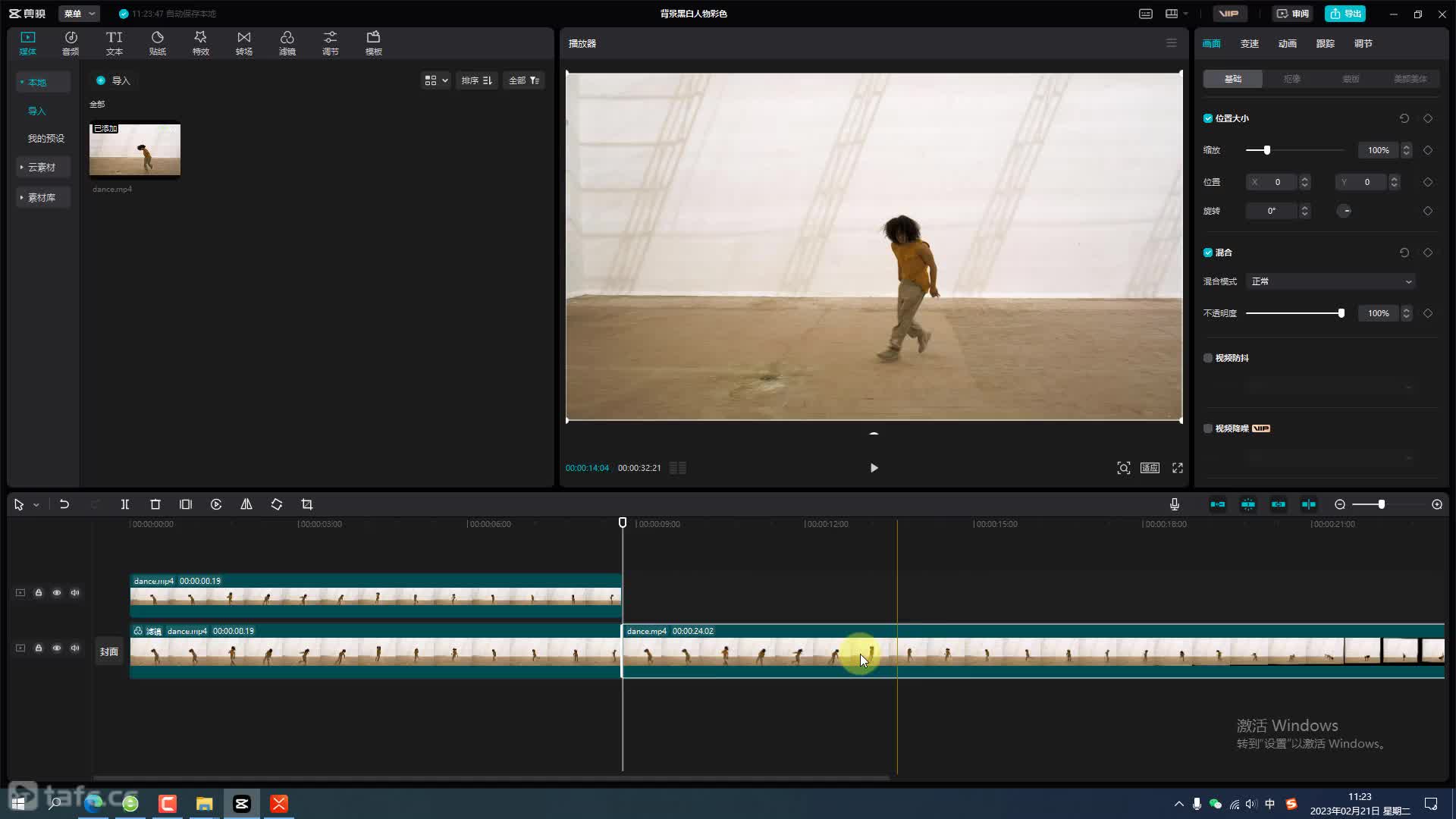This screenshot has height=819, width=1456.
Task: Open the 文本 text panel
Action: point(114,43)
